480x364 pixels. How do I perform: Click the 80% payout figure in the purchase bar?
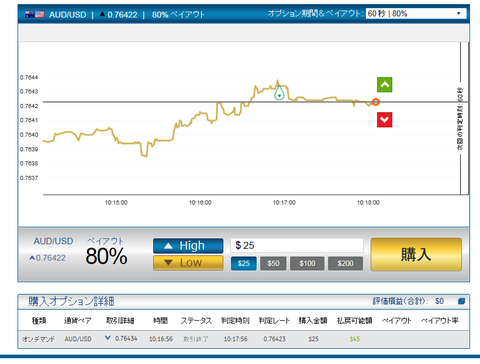coord(106,256)
